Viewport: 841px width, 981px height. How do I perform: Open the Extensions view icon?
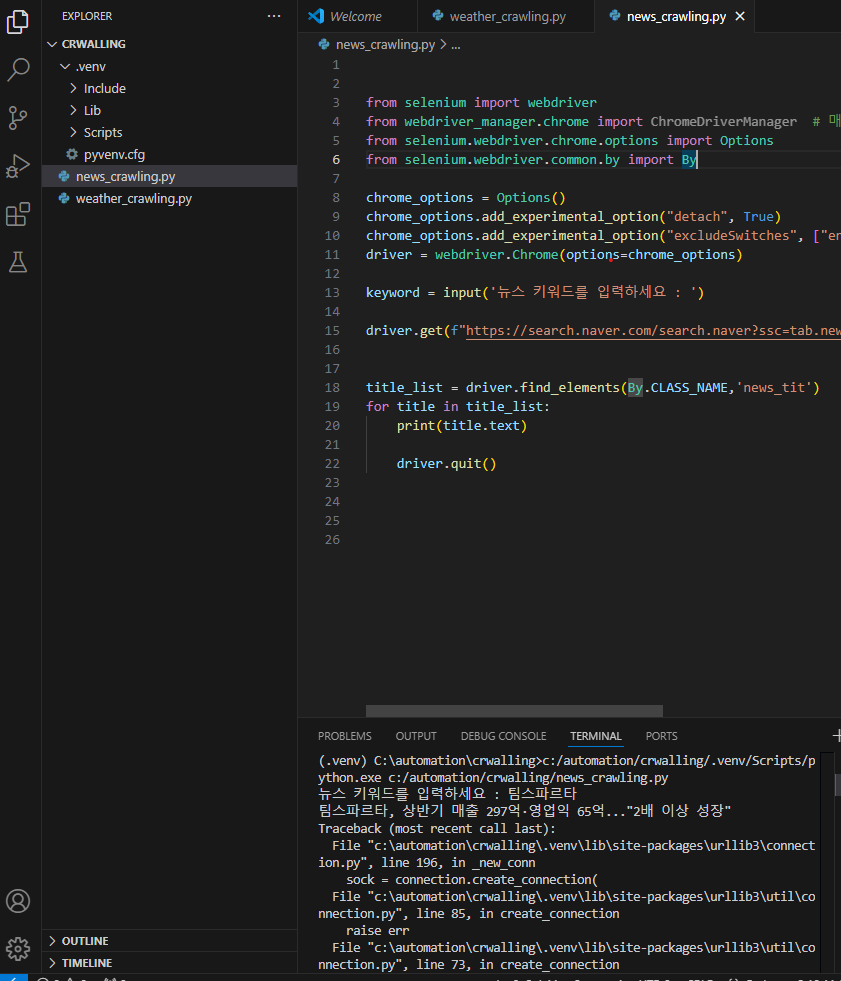click(x=18, y=214)
